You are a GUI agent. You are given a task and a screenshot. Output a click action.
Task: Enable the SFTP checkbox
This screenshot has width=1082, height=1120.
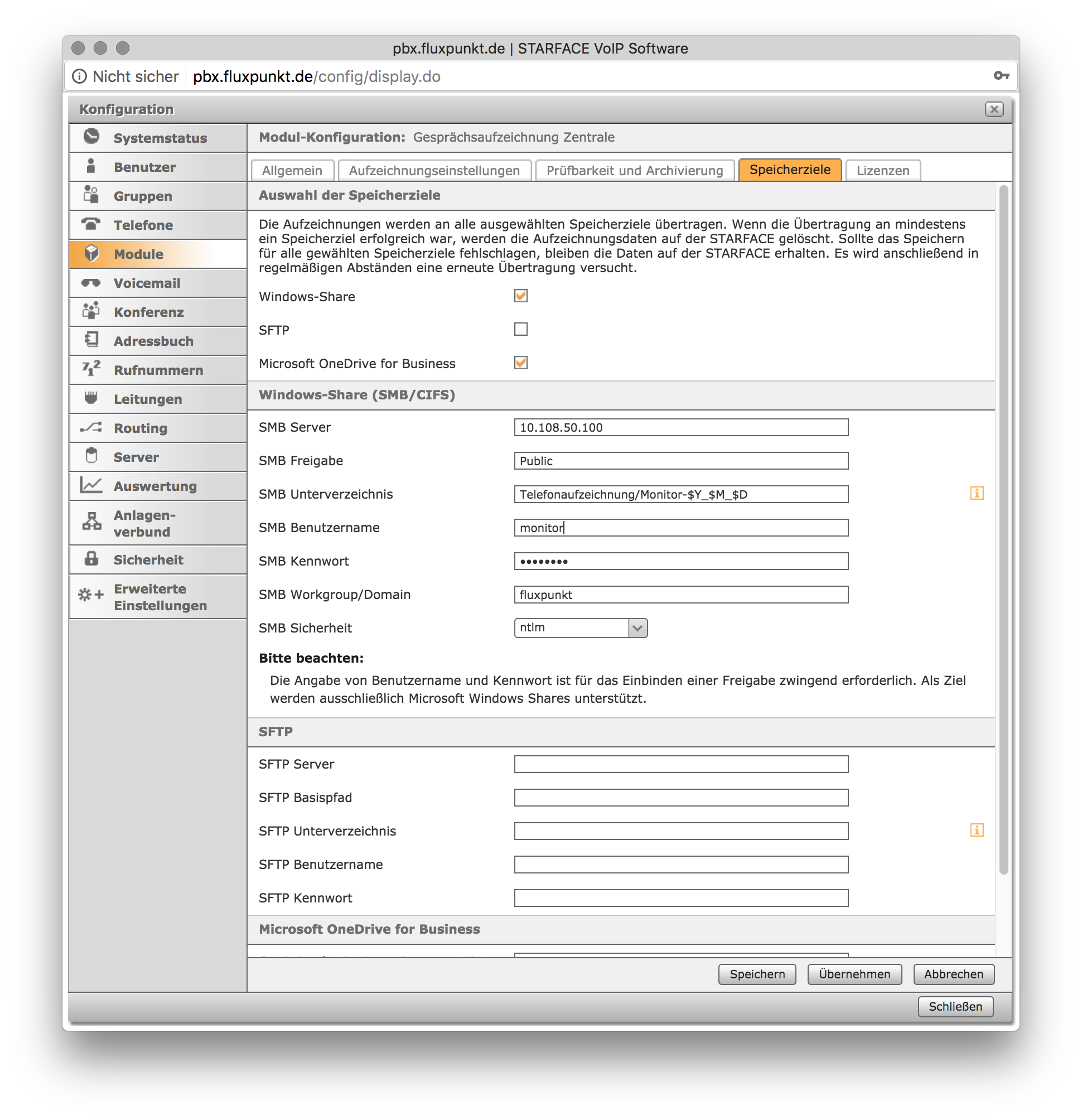click(x=521, y=330)
